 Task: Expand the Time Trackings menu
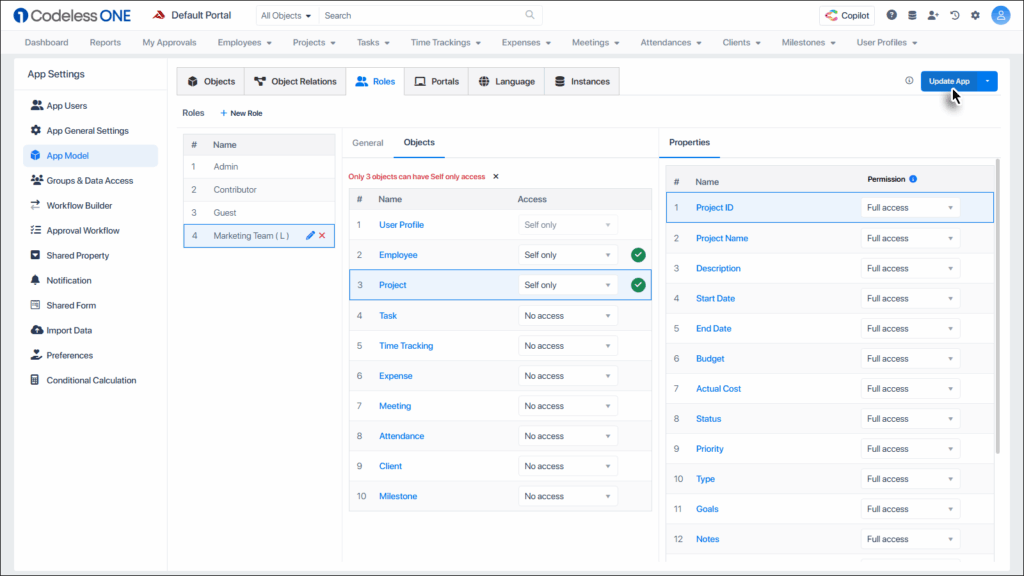click(445, 42)
